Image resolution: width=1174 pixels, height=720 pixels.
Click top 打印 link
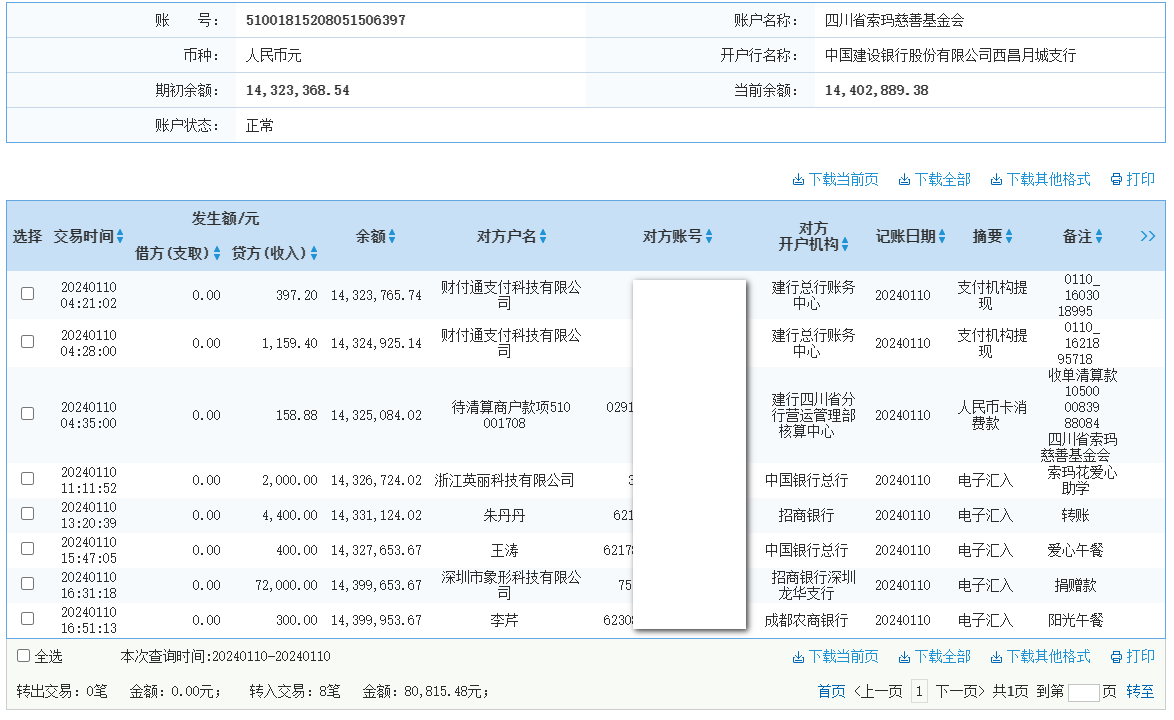pyautogui.click(x=1133, y=180)
